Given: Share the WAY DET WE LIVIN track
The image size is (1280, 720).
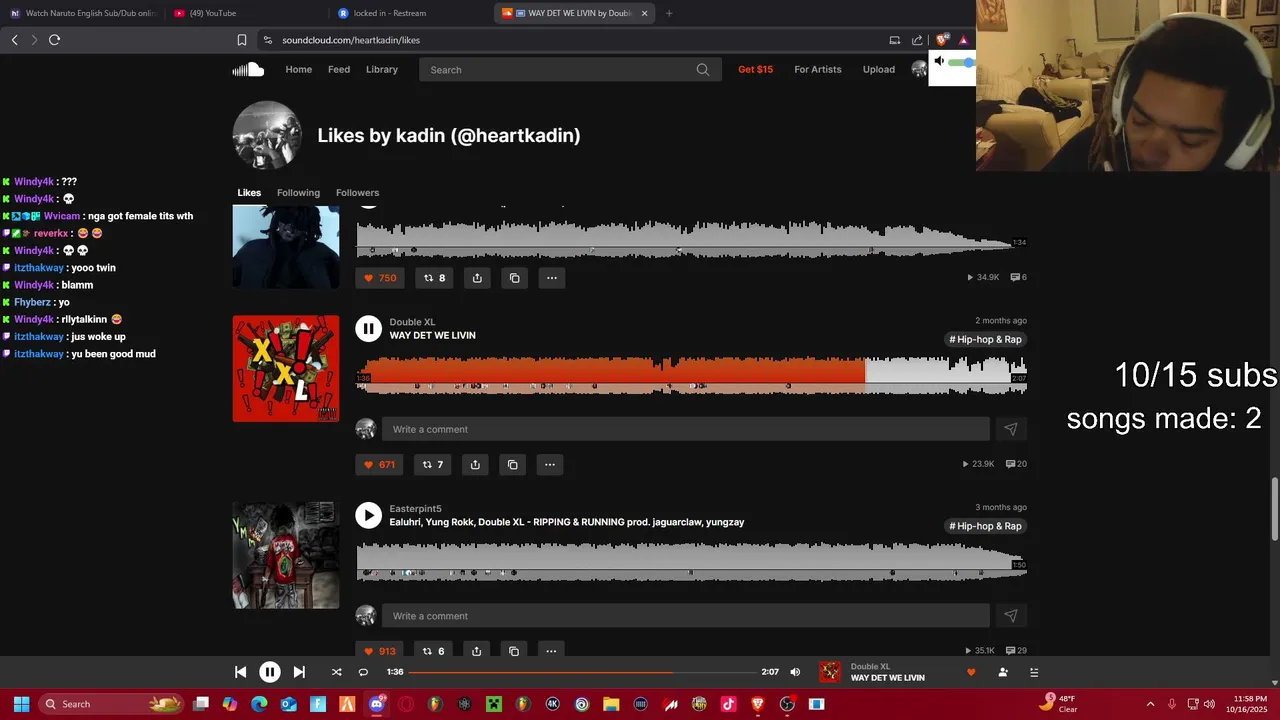Looking at the screenshot, I should tap(475, 464).
